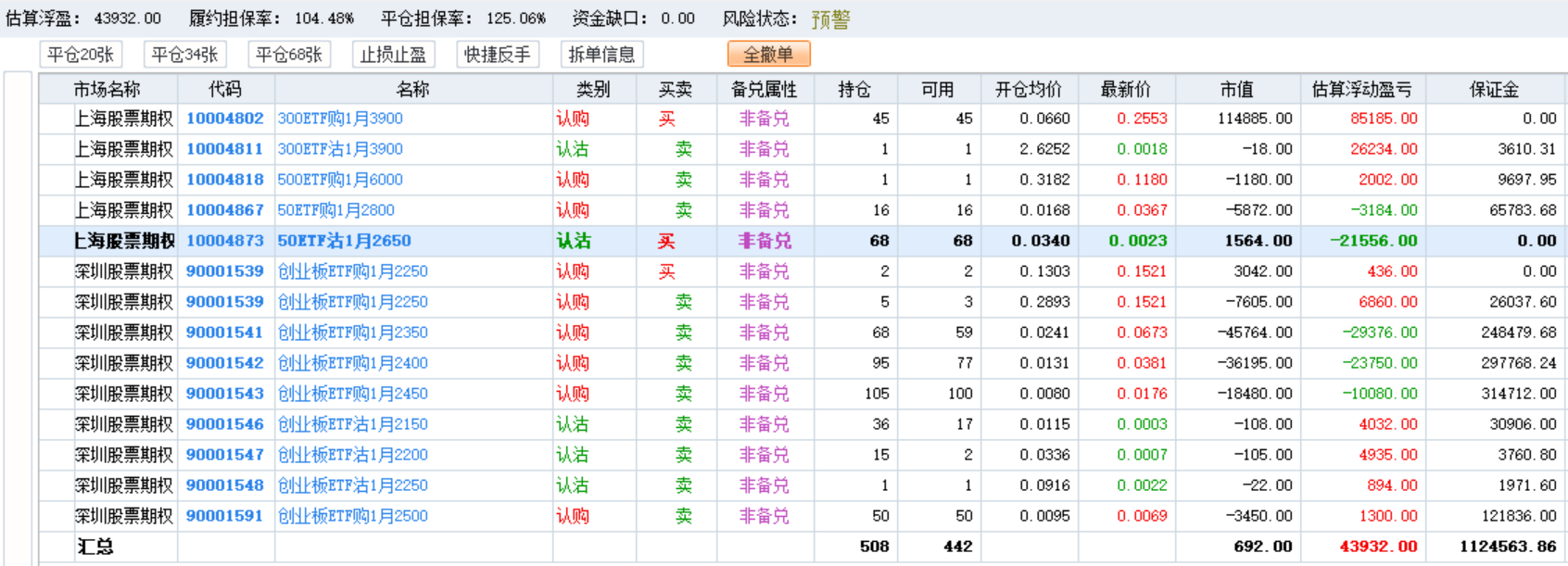Screen dimensions: 1568x566
Task: Select code 90001546 in the list
Action: pyautogui.click(x=225, y=424)
